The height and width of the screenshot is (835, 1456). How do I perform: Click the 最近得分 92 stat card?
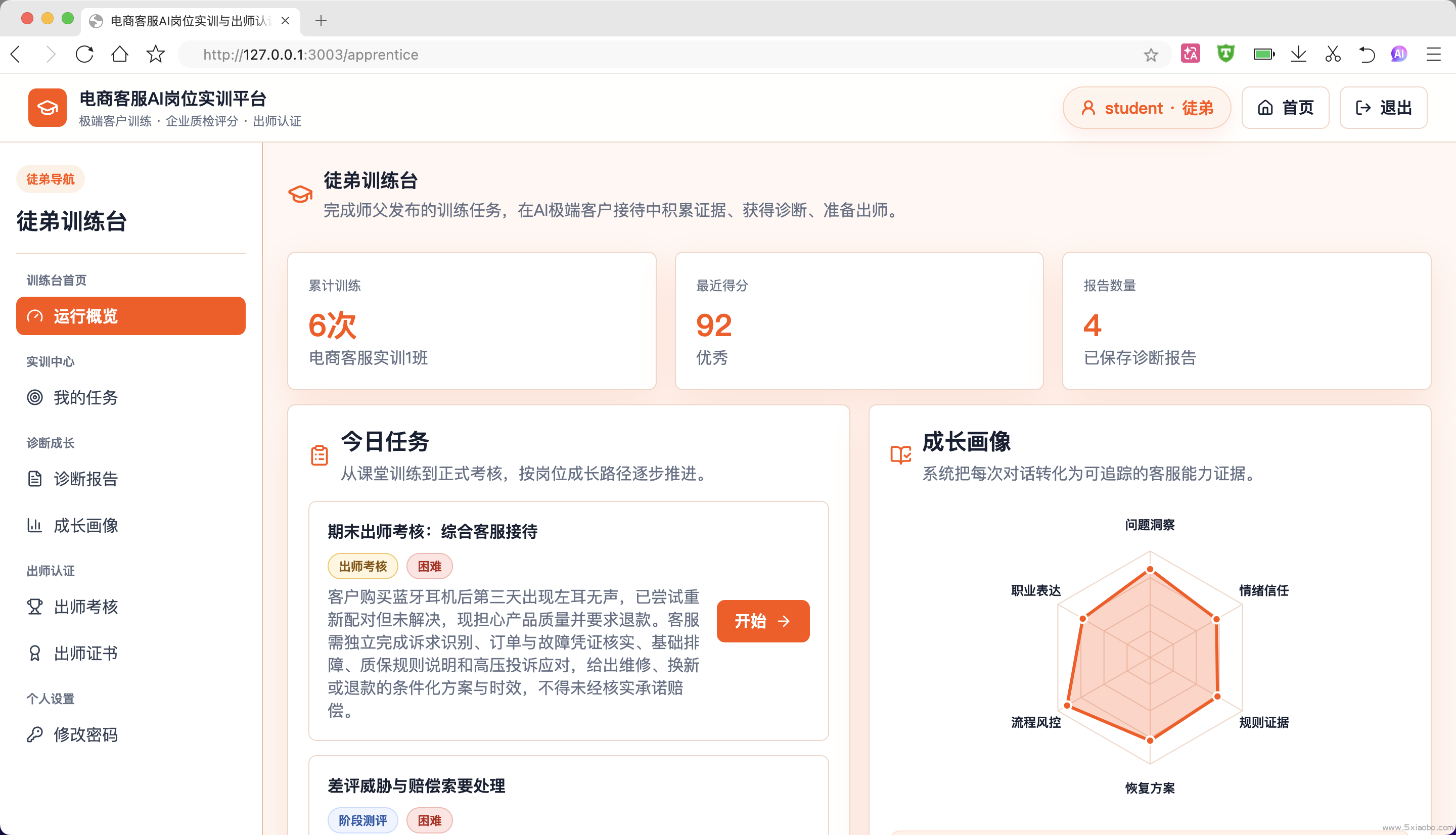click(x=859, y=321)
